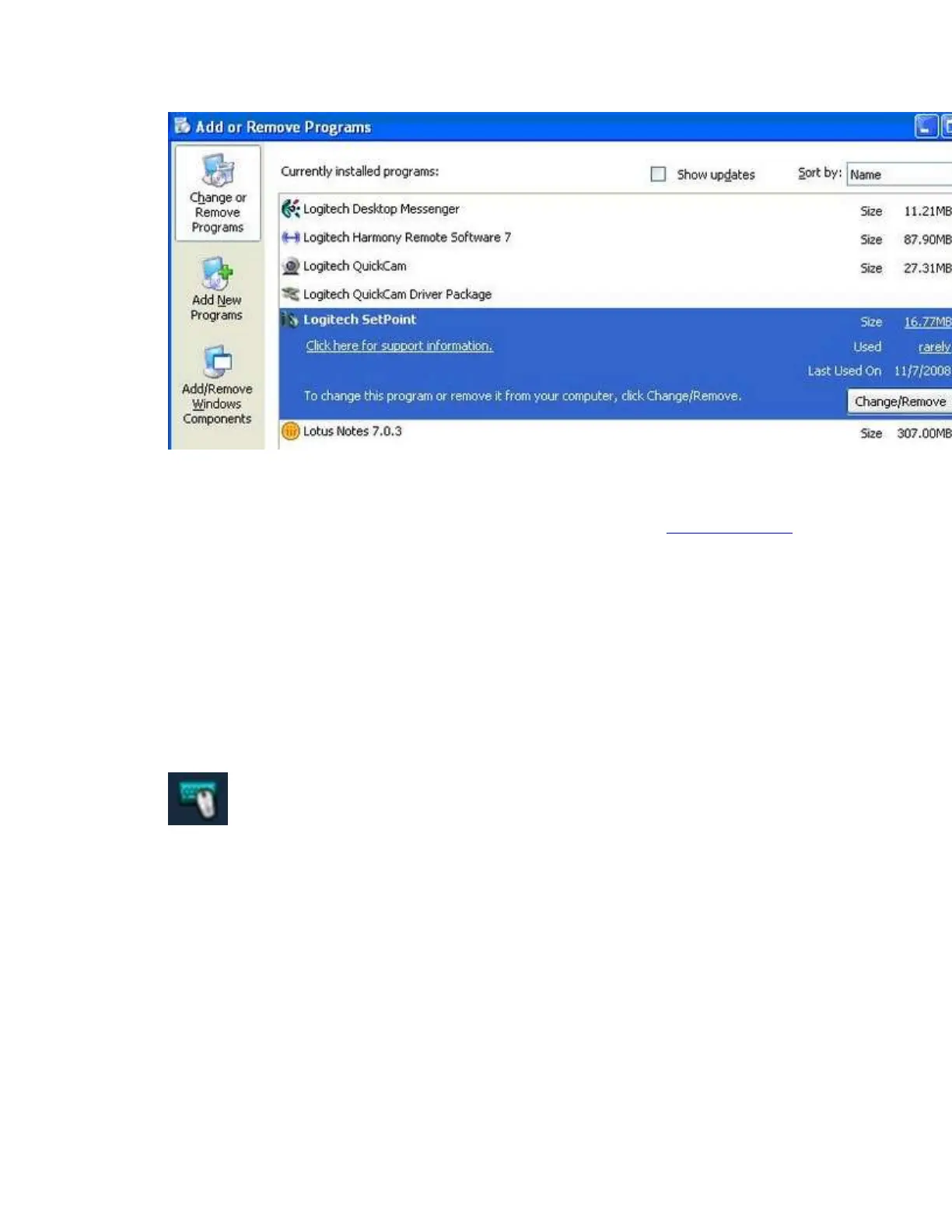This screenshot has height=1232, width=952.
Task: Click the 27.31MB size value
Action: point(927,268)
